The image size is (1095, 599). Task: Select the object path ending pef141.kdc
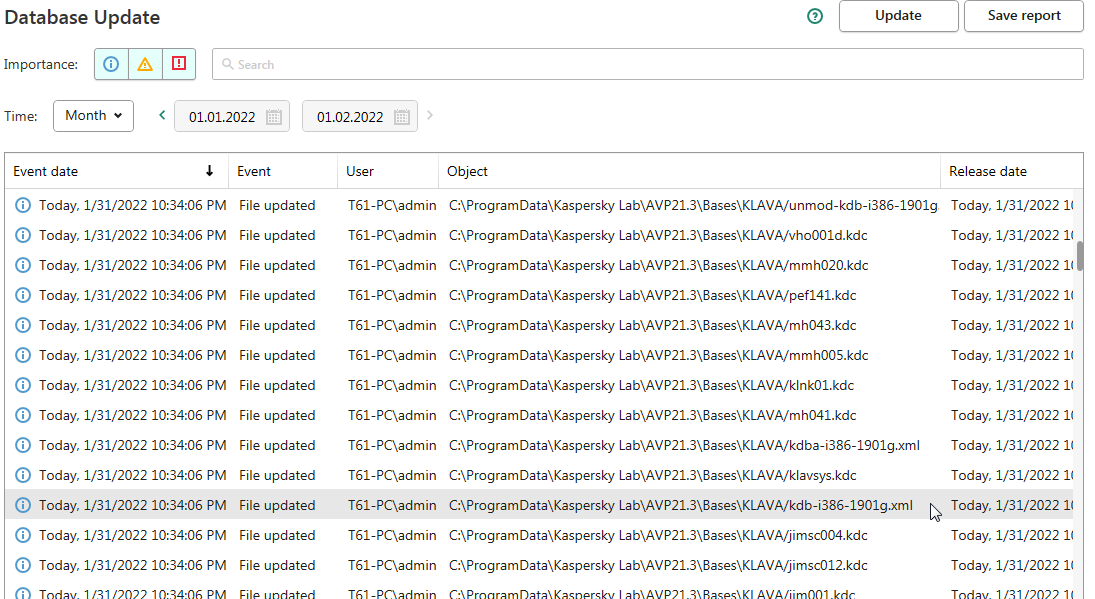[652, 295]
